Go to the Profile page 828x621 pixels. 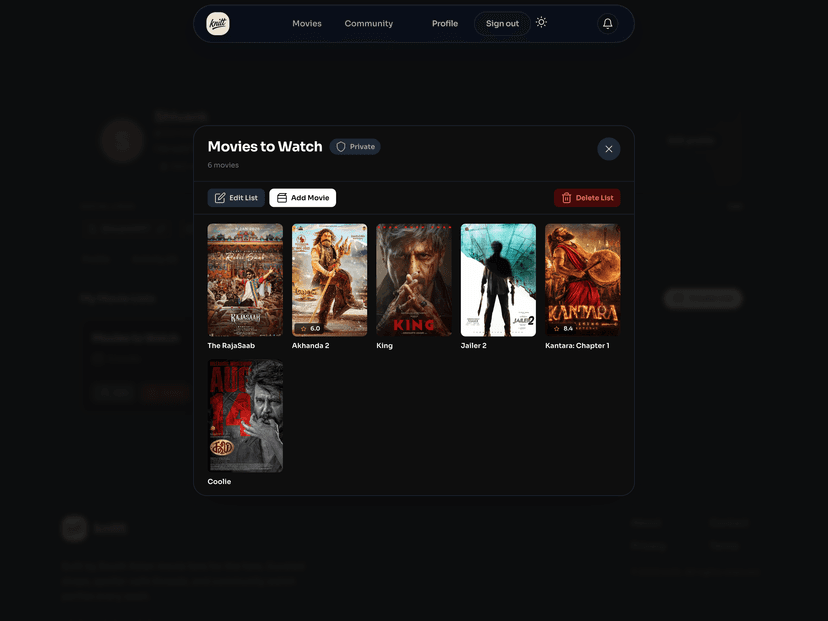point(445,24)
